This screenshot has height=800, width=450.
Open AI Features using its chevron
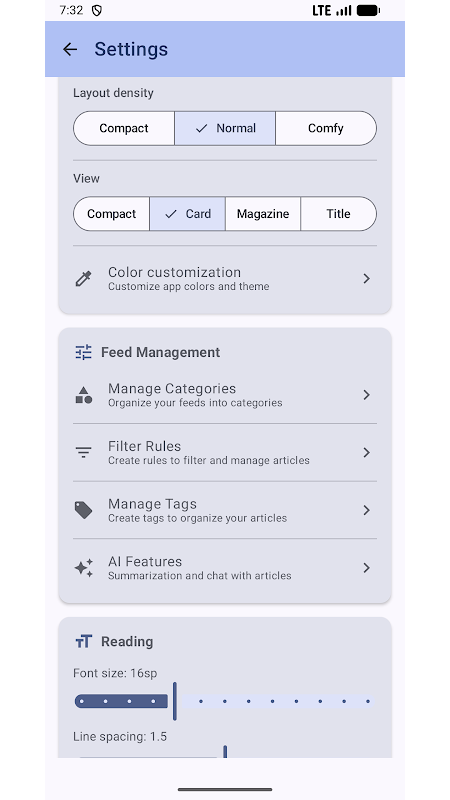[366, 568]
